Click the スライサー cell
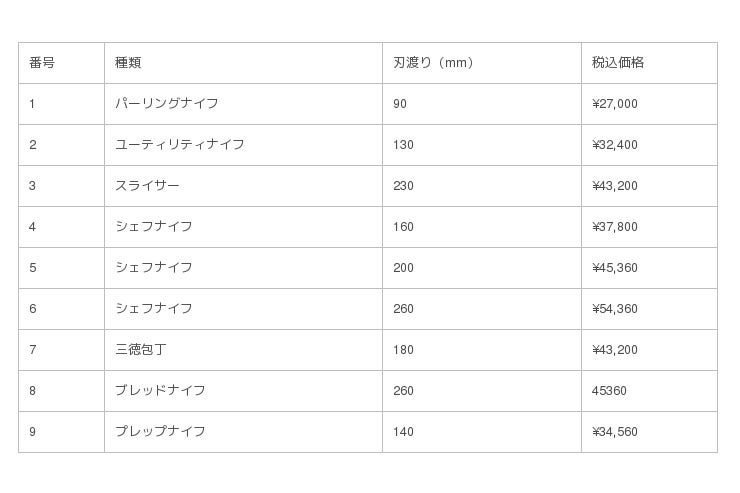The width and height of the screenshot is (740, 493). [x=148, y=186]
